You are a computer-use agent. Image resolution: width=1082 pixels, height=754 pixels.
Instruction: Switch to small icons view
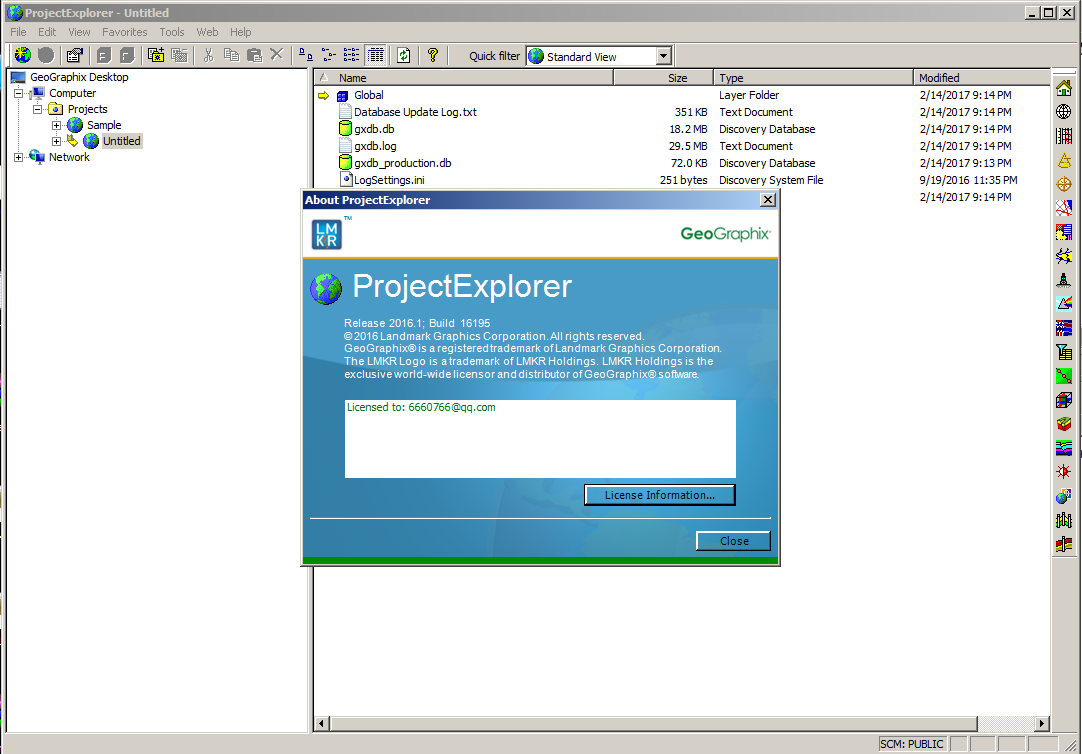328,55
